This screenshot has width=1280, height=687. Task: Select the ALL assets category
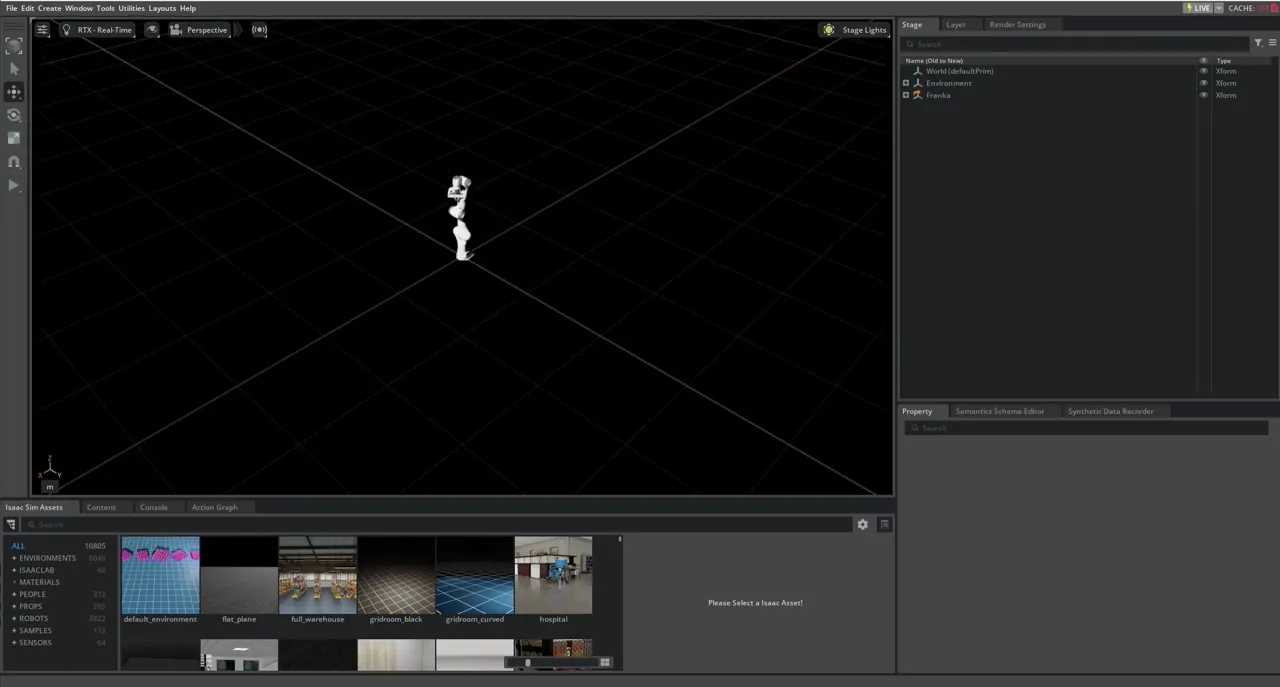[x=18, y=545]
